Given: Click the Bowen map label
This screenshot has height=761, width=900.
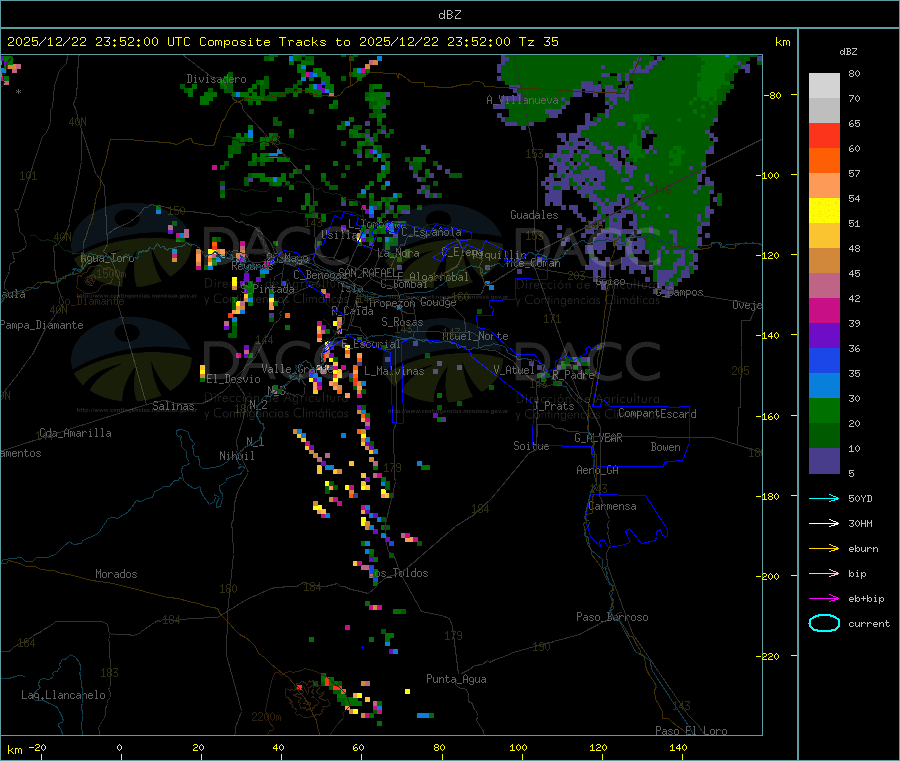Looking at the screenshot, I should tap(666, 447).
